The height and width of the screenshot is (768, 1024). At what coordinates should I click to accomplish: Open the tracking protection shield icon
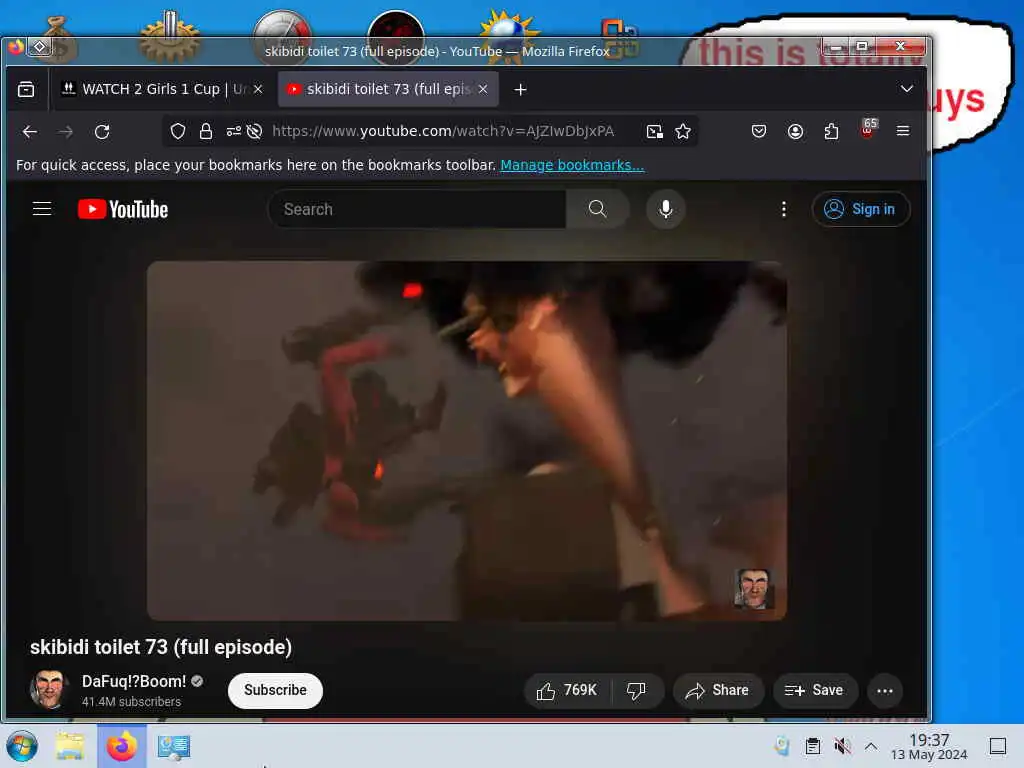coord(178,131)
